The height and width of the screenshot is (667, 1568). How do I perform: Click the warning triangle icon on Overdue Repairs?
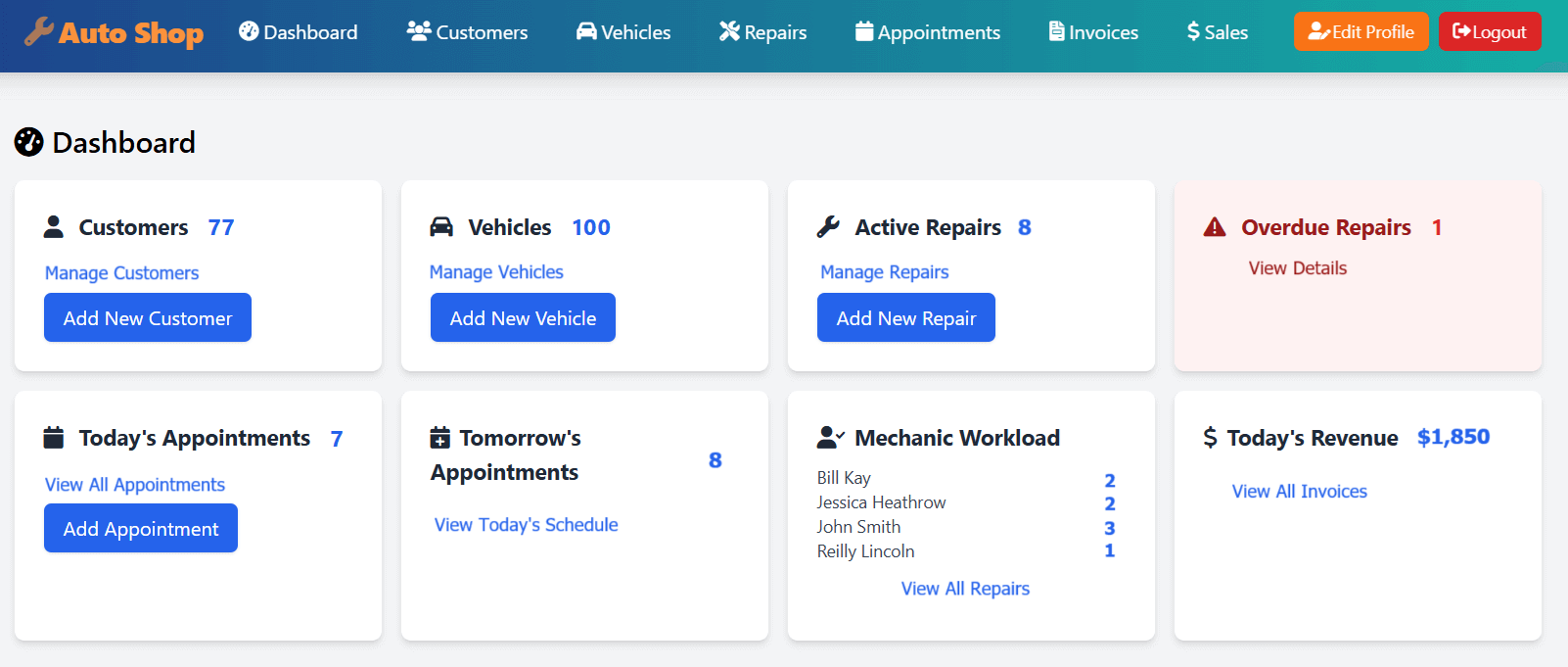coord(1215,227)
